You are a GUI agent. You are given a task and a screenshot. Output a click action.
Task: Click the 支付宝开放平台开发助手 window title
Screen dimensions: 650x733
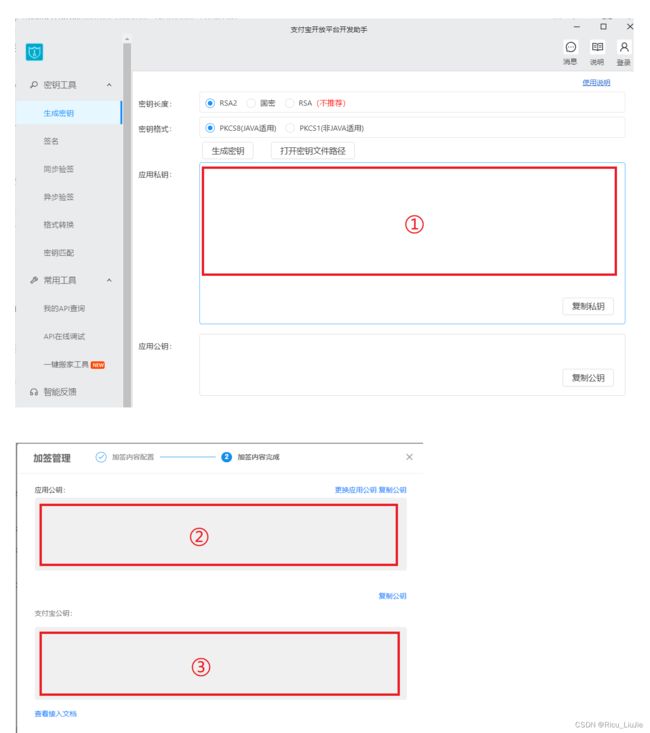(329, 29)
